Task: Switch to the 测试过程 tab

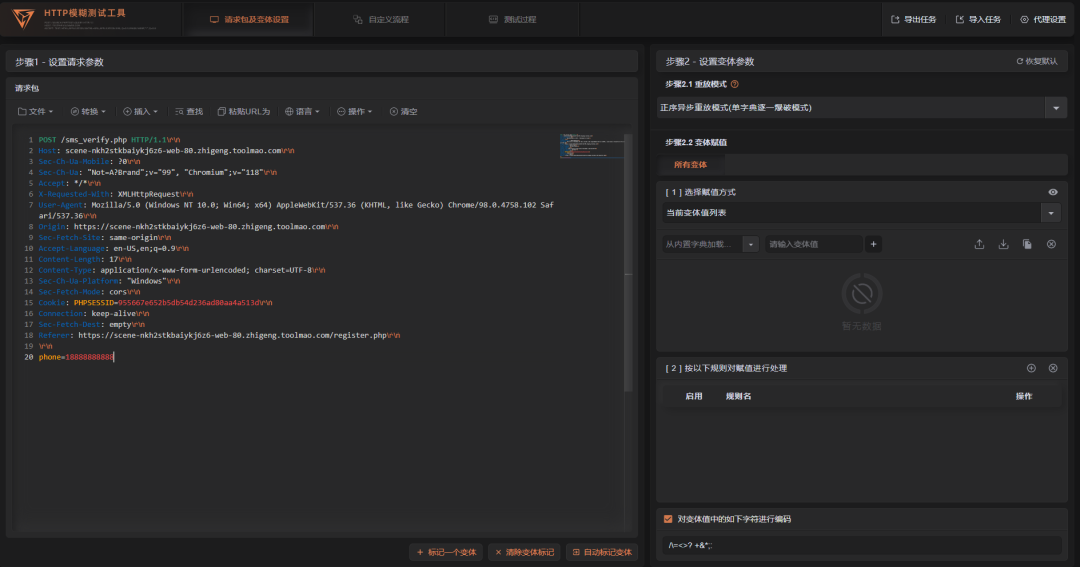Action: click(512, 19)
